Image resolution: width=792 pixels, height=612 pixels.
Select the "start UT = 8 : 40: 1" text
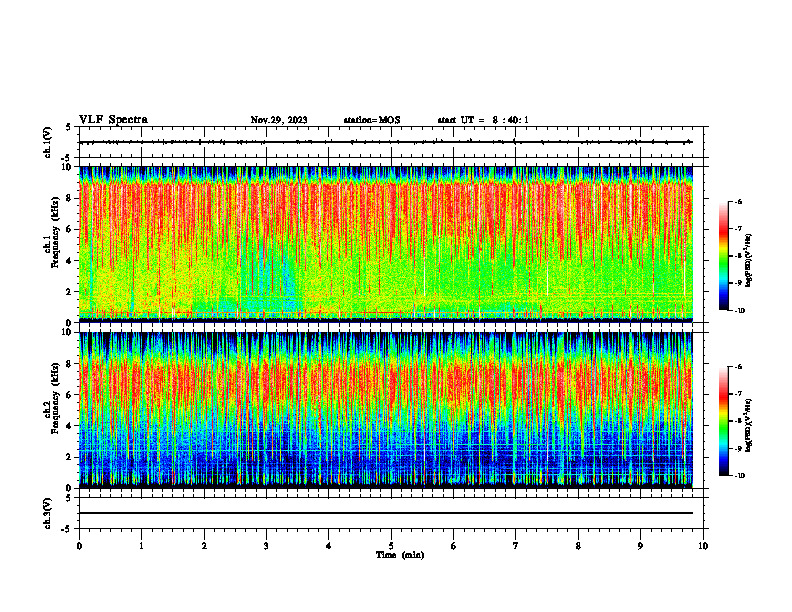pos(483,120)
